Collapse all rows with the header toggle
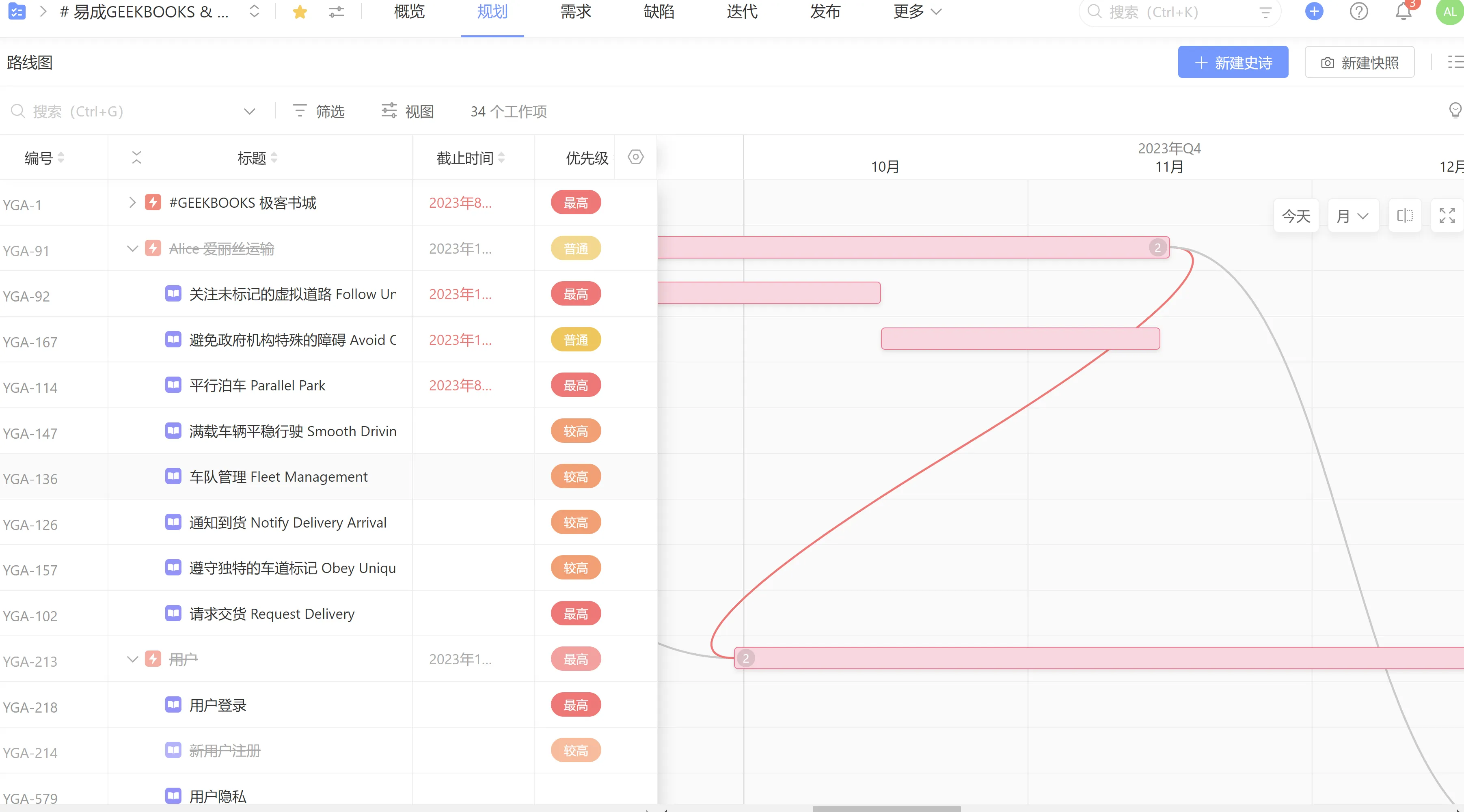Image resolution: width=1464 pixels, height=812 pixels. tap(136, 157)
